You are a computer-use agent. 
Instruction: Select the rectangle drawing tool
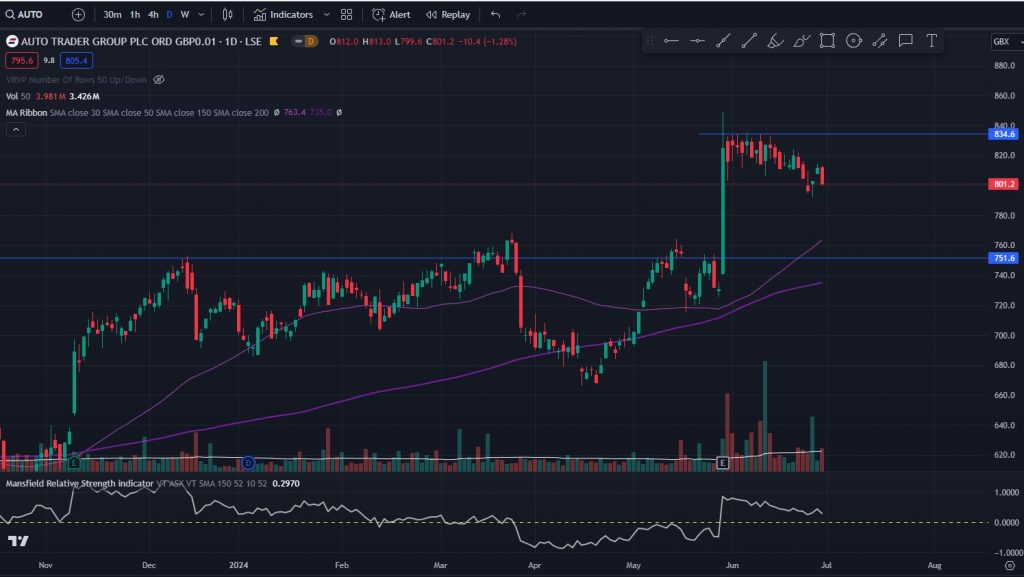(x=827, y=41)
